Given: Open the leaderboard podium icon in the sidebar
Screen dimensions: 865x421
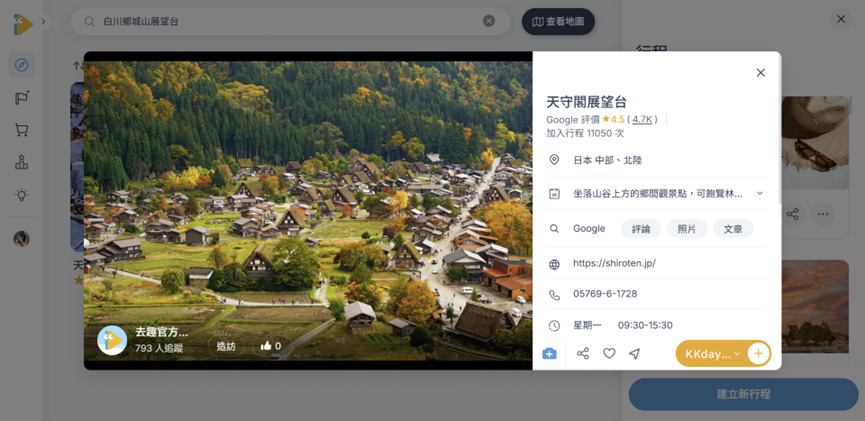Looking at the screenshot, I should coord(22,162).
